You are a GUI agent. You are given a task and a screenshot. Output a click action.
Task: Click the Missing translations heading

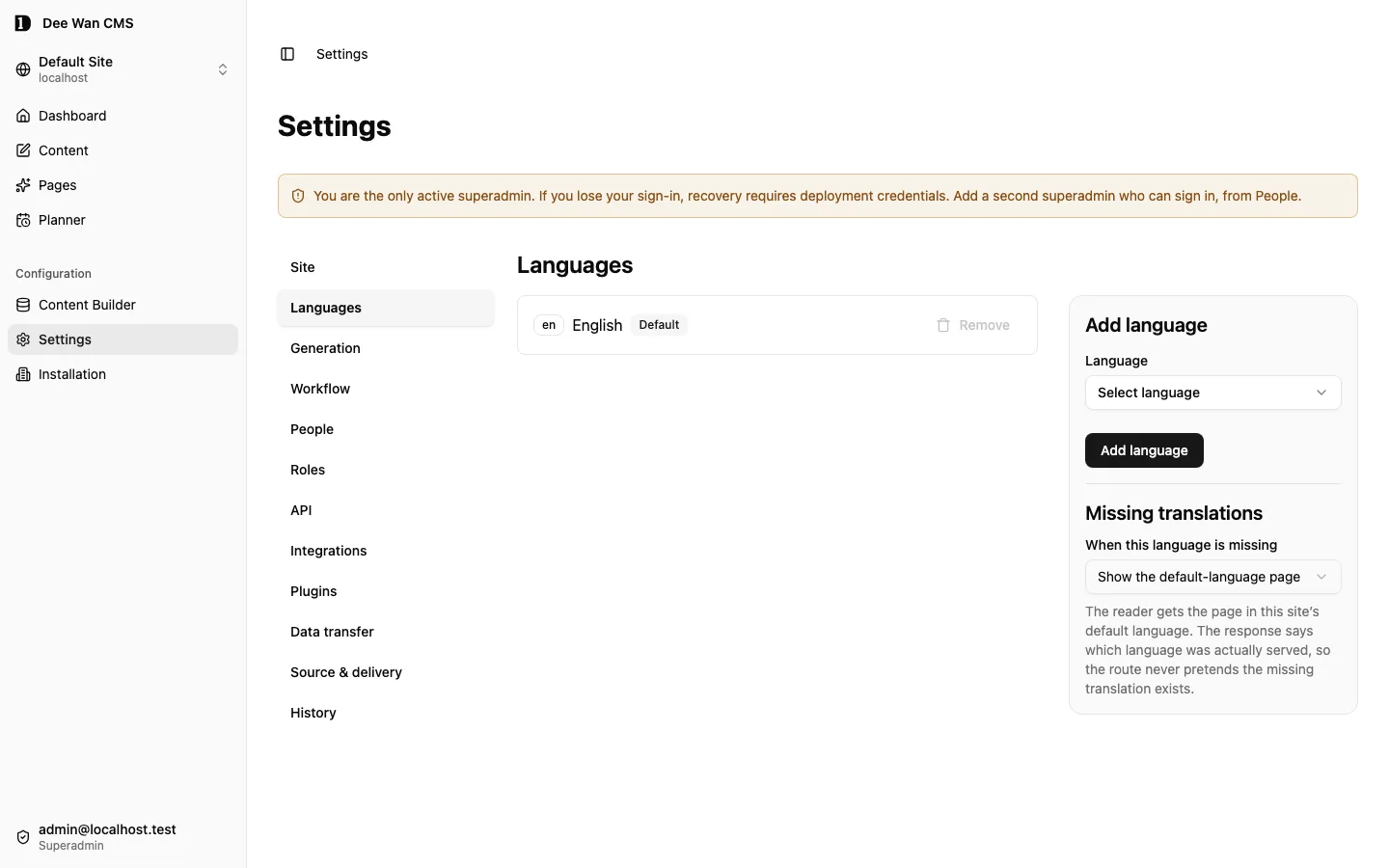[1174, 513]
